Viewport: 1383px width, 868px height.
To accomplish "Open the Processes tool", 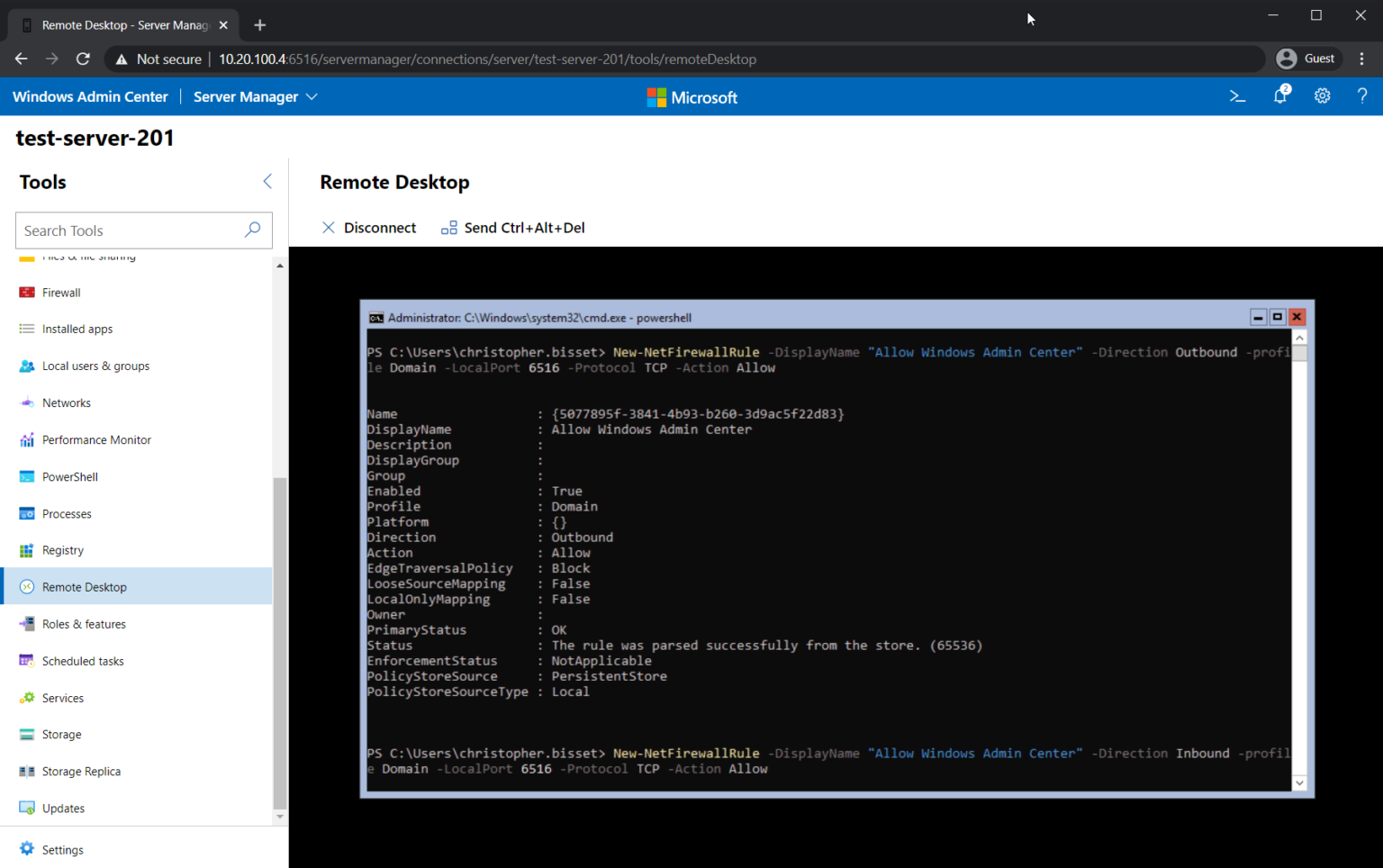I will coord(67,513).
